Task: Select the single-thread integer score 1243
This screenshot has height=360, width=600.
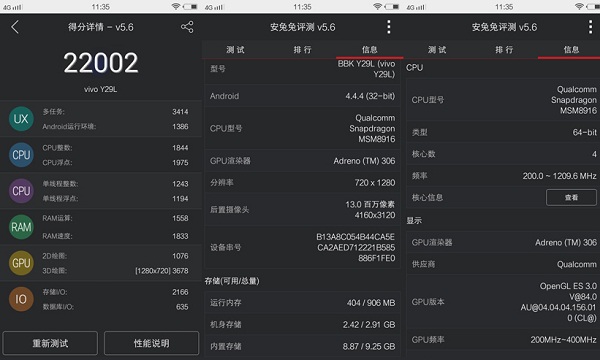Action: (x=180, y=184)
